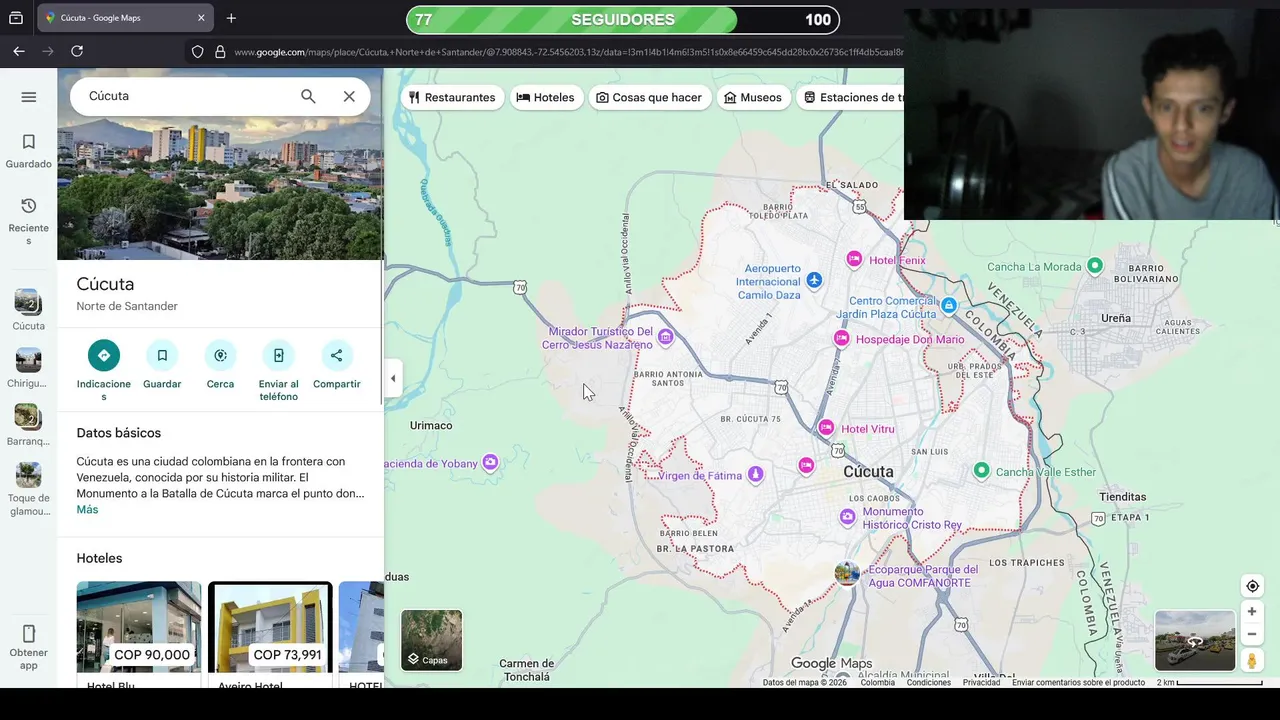The height and width of the screenshot is (720, 1280).
Task: Click Monumento Histórico Cristo Rey pin
Action: [848, 517]
